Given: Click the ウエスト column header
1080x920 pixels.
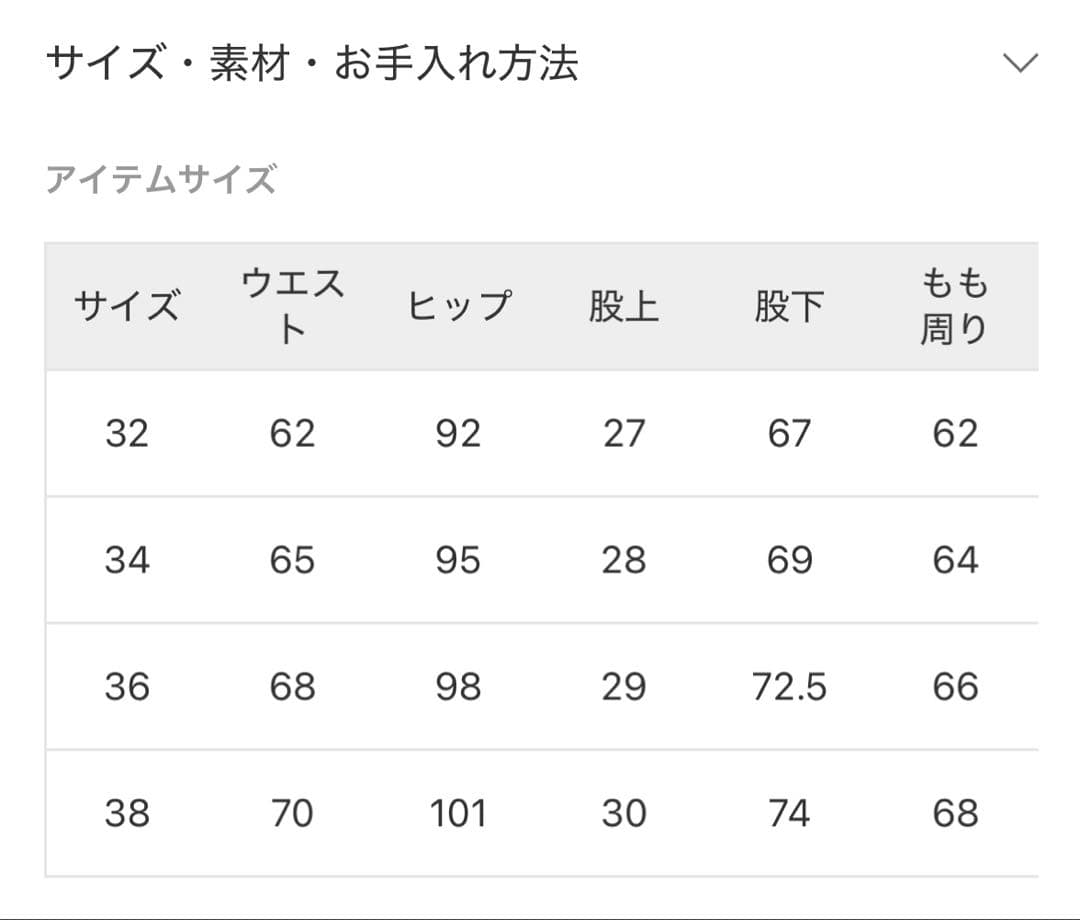Looking at the screenshot, I should click(x=291, y=305).
